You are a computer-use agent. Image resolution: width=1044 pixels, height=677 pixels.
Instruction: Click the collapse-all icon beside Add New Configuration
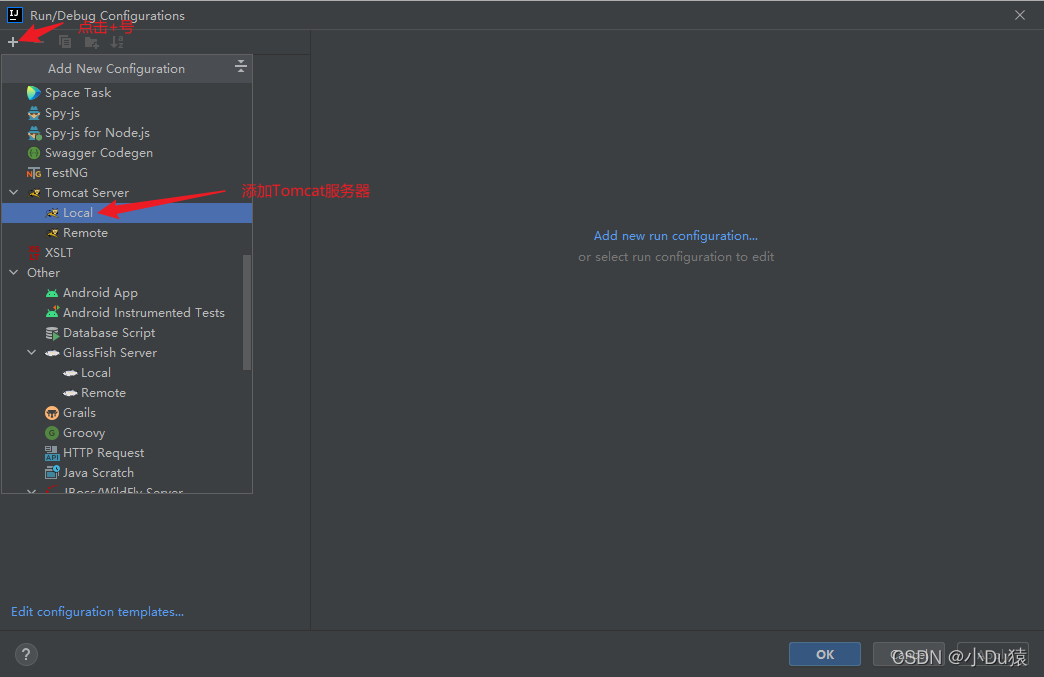241,66
